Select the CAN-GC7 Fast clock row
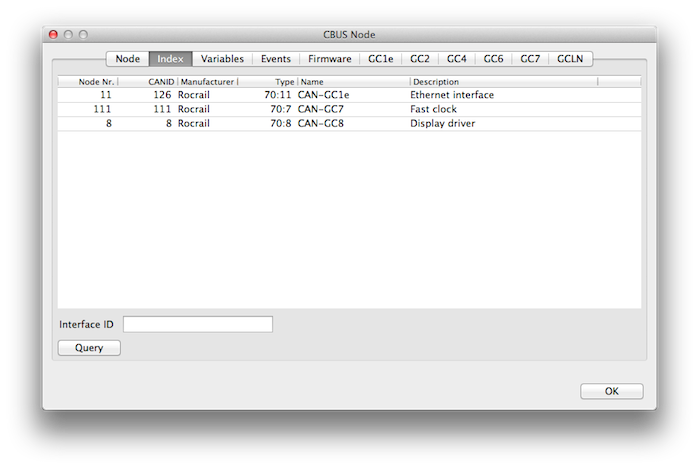 [x=349, y=109]
